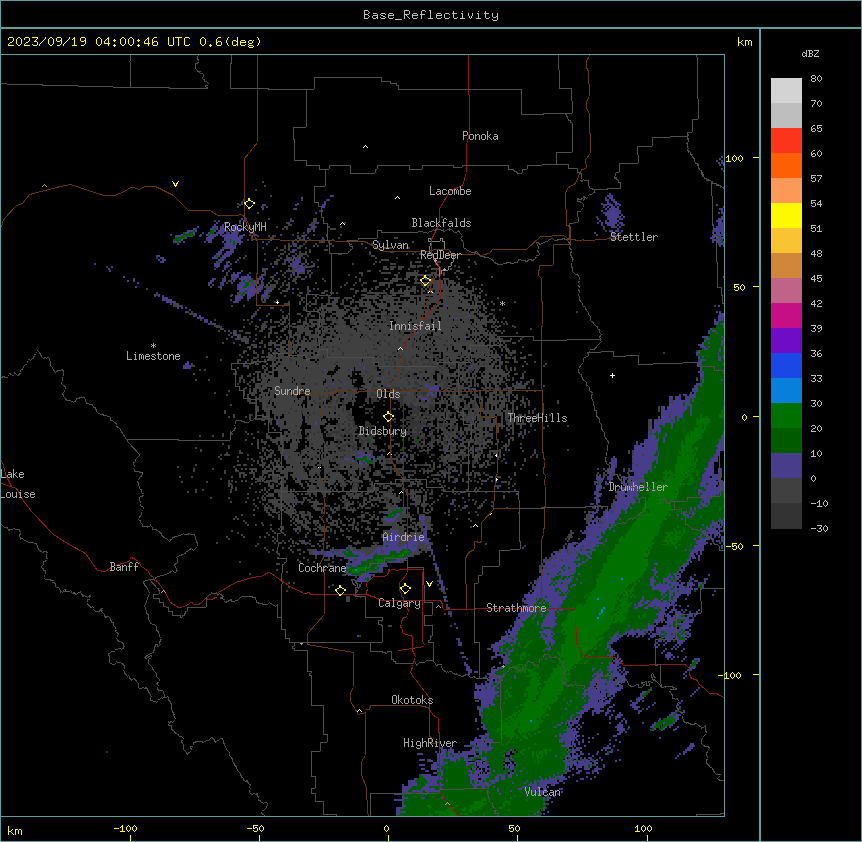Click the Didsbury city label

coord(383,431)
